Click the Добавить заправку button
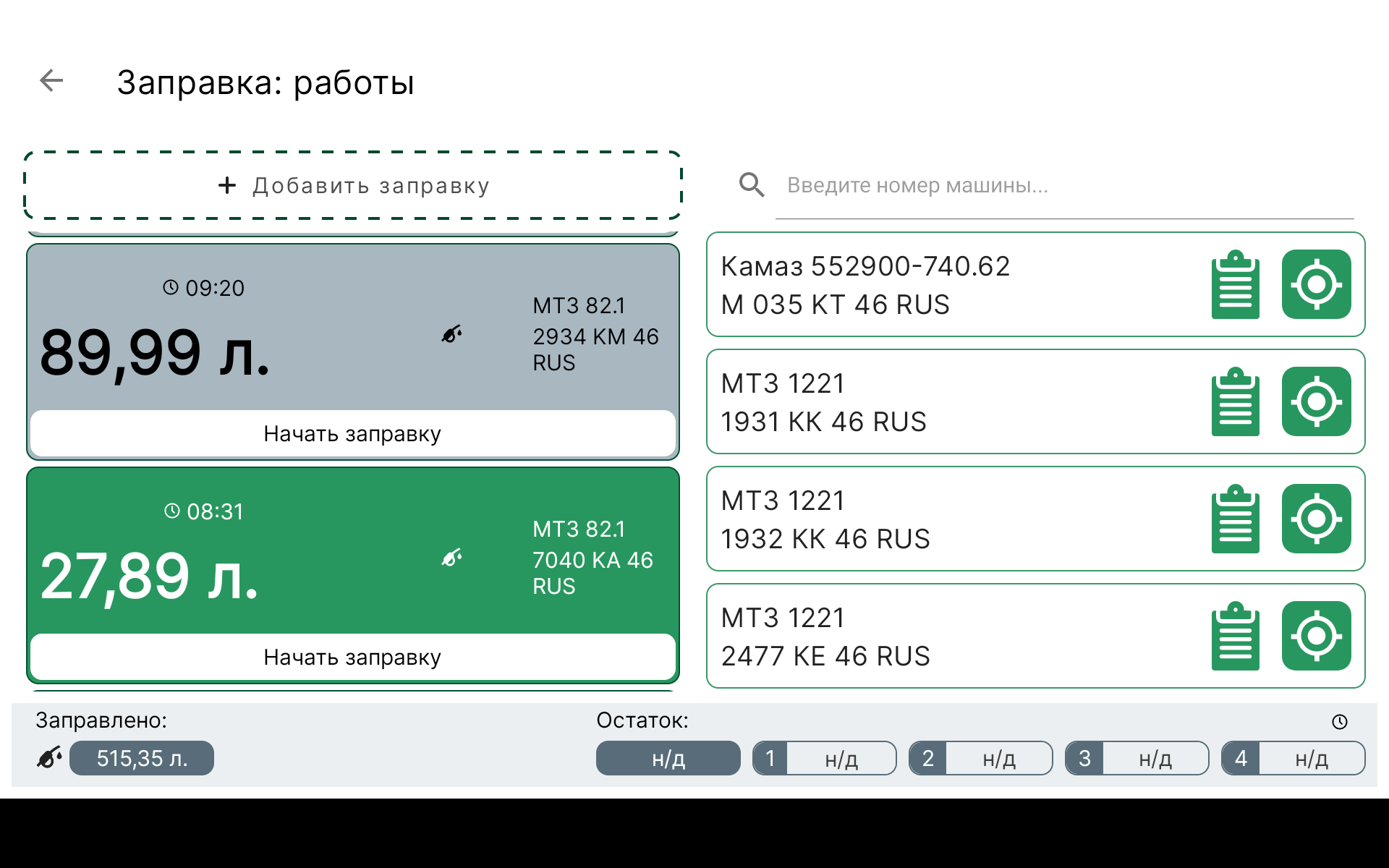Viewport: 1389px width, 868px height. click(353, 186)
